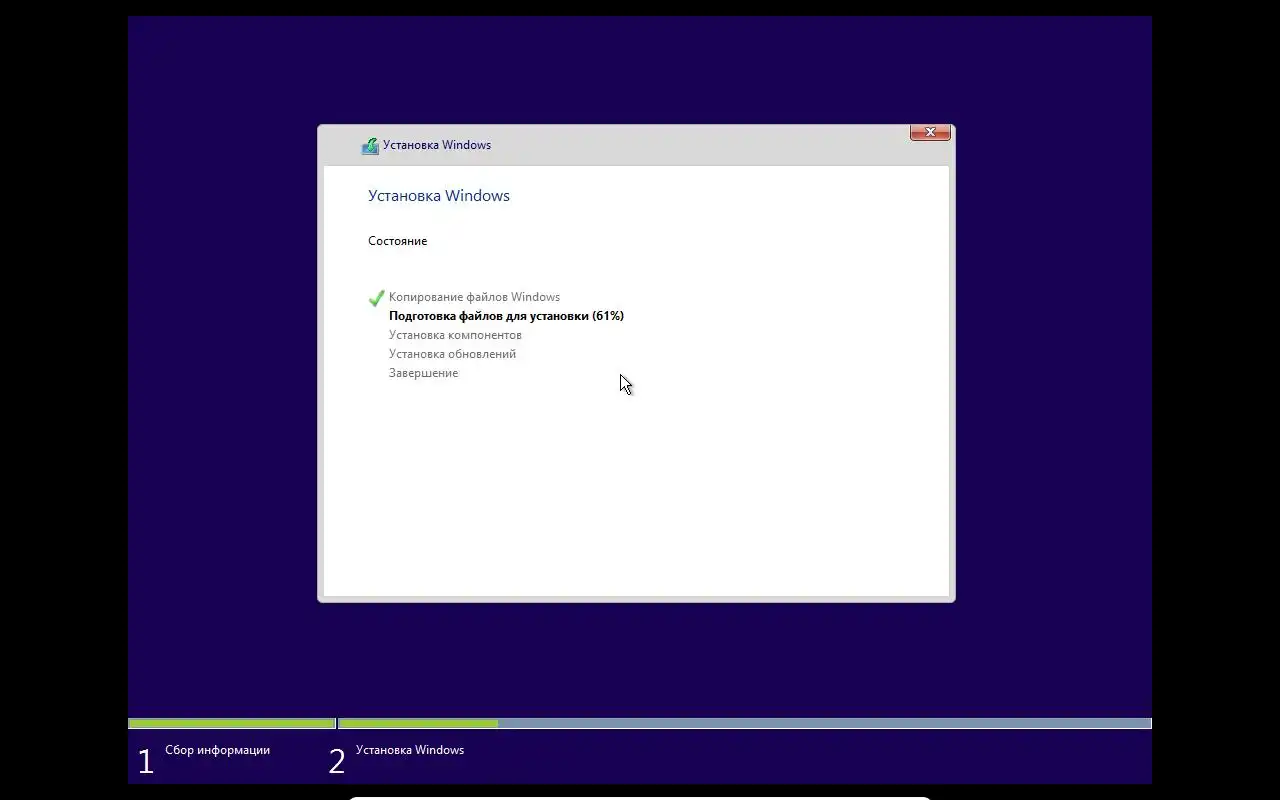1280x800 pixels.
Task: Click the stage number 1
Action: pos(146,762)
